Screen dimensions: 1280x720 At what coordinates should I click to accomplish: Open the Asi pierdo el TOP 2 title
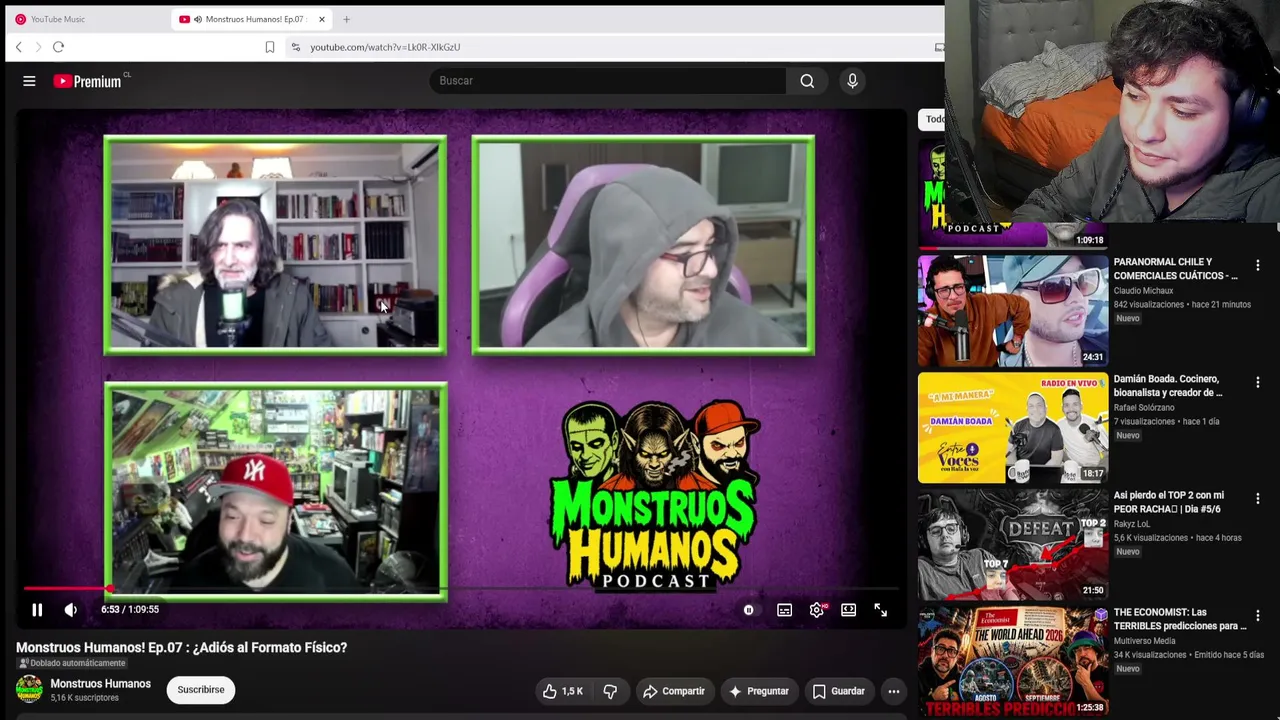(1169, 502)
